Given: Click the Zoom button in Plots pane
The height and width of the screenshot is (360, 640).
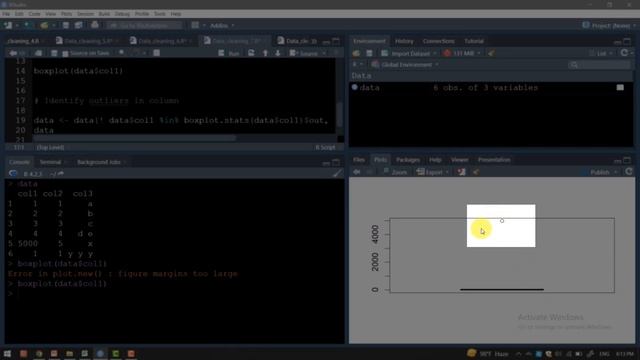Looking at the screenshot, I should pos(395,172).
